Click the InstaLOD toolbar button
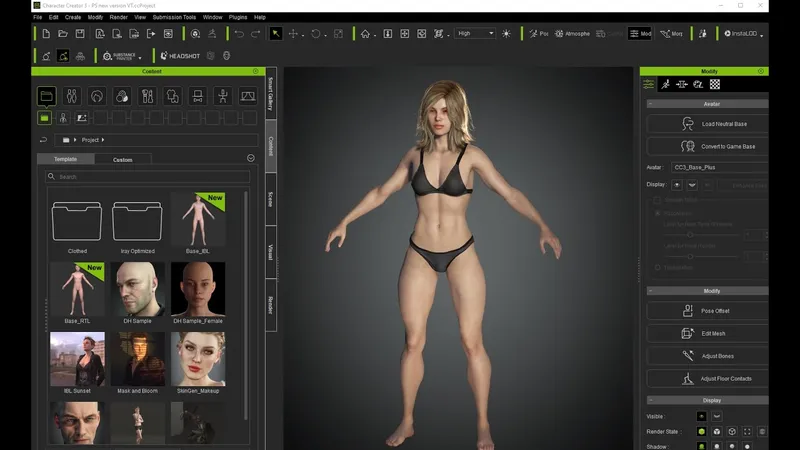Viewport: 800px width, 450px height. tap(741, 34)
